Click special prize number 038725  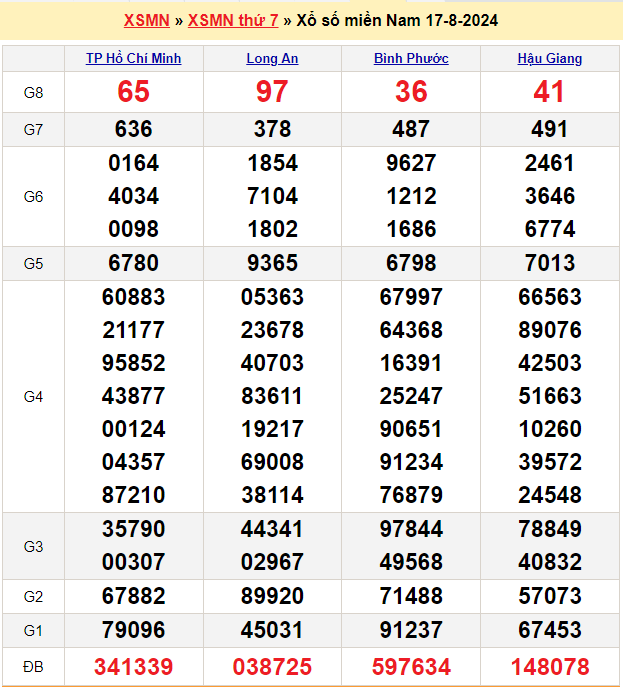(x=272, y=666)
